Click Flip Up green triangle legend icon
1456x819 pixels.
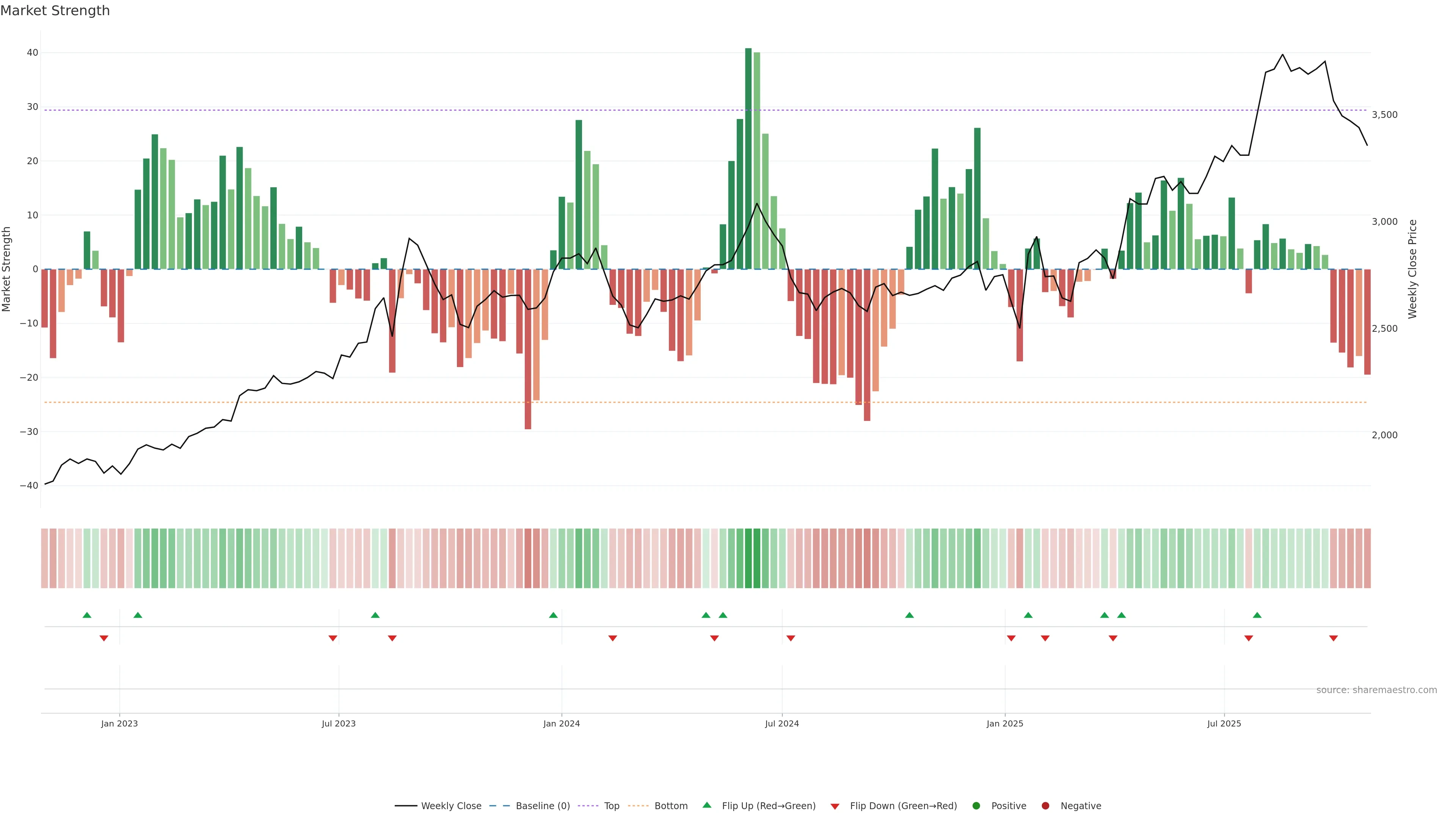pyautogui.click(x=706, y=805)
